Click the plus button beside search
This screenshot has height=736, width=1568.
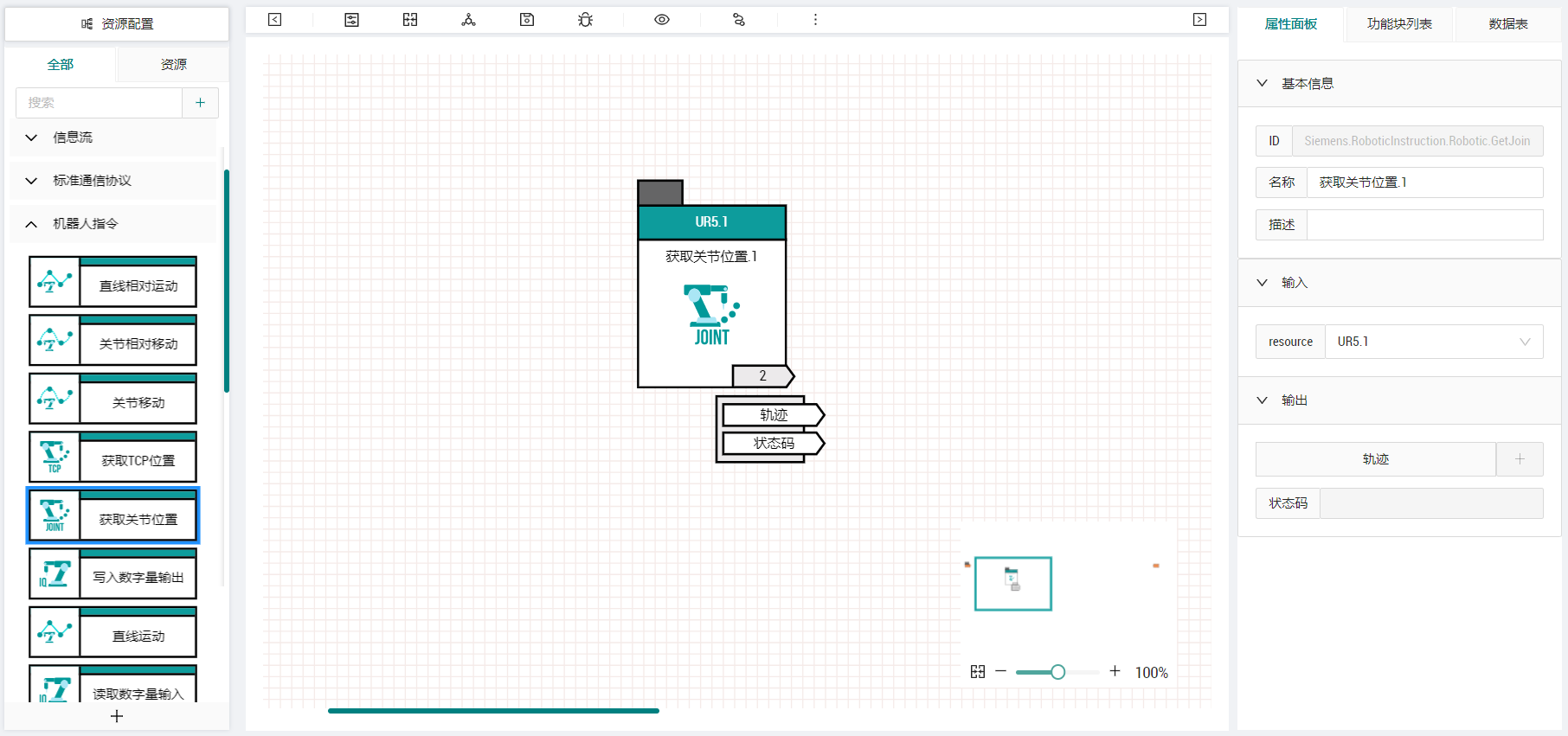(201, 103)
